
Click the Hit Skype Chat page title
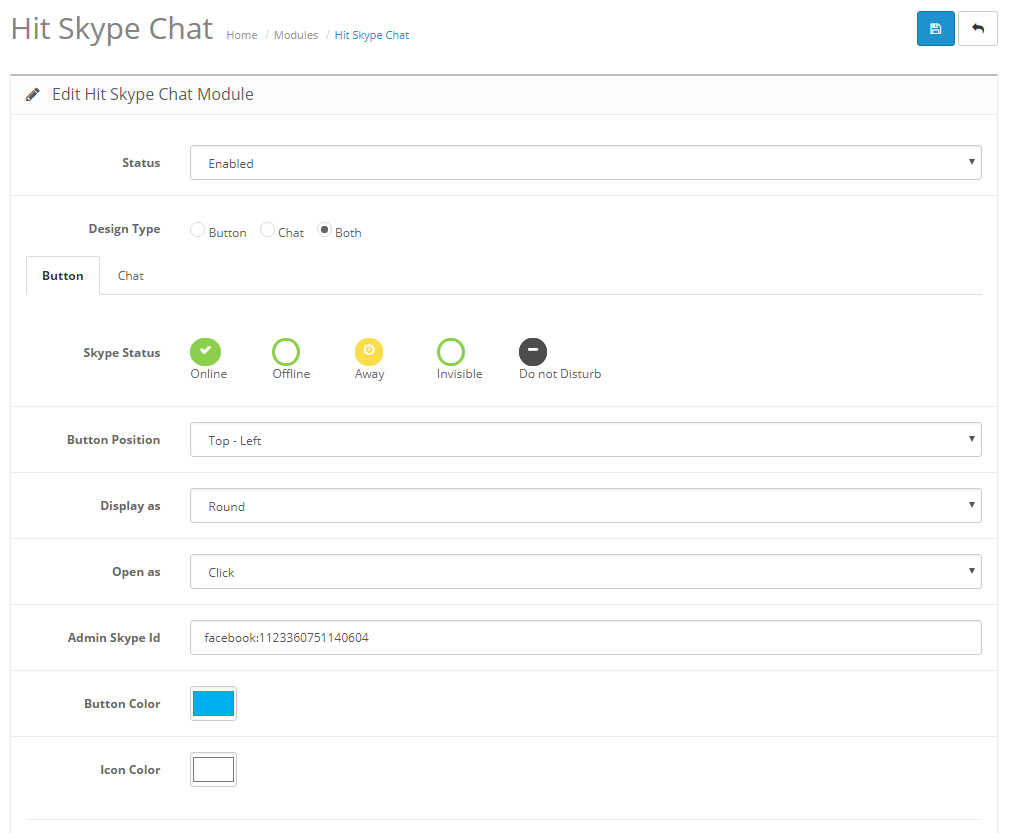[112, 29]
